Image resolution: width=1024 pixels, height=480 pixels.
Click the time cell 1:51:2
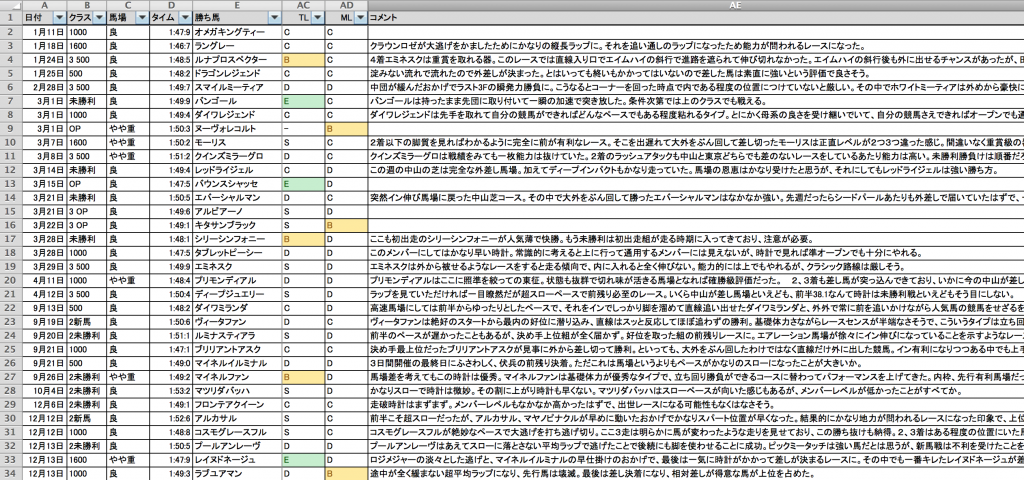click(x=171, y=156)
